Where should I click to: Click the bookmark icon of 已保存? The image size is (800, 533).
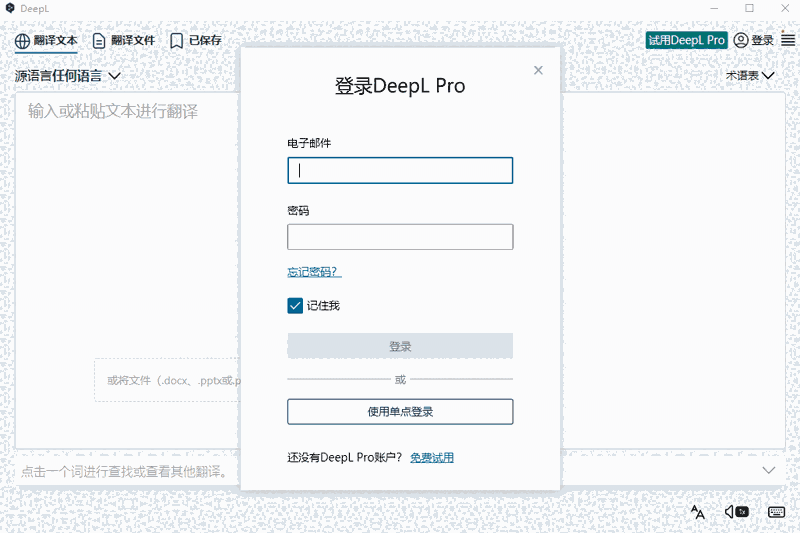click(177, 41)
